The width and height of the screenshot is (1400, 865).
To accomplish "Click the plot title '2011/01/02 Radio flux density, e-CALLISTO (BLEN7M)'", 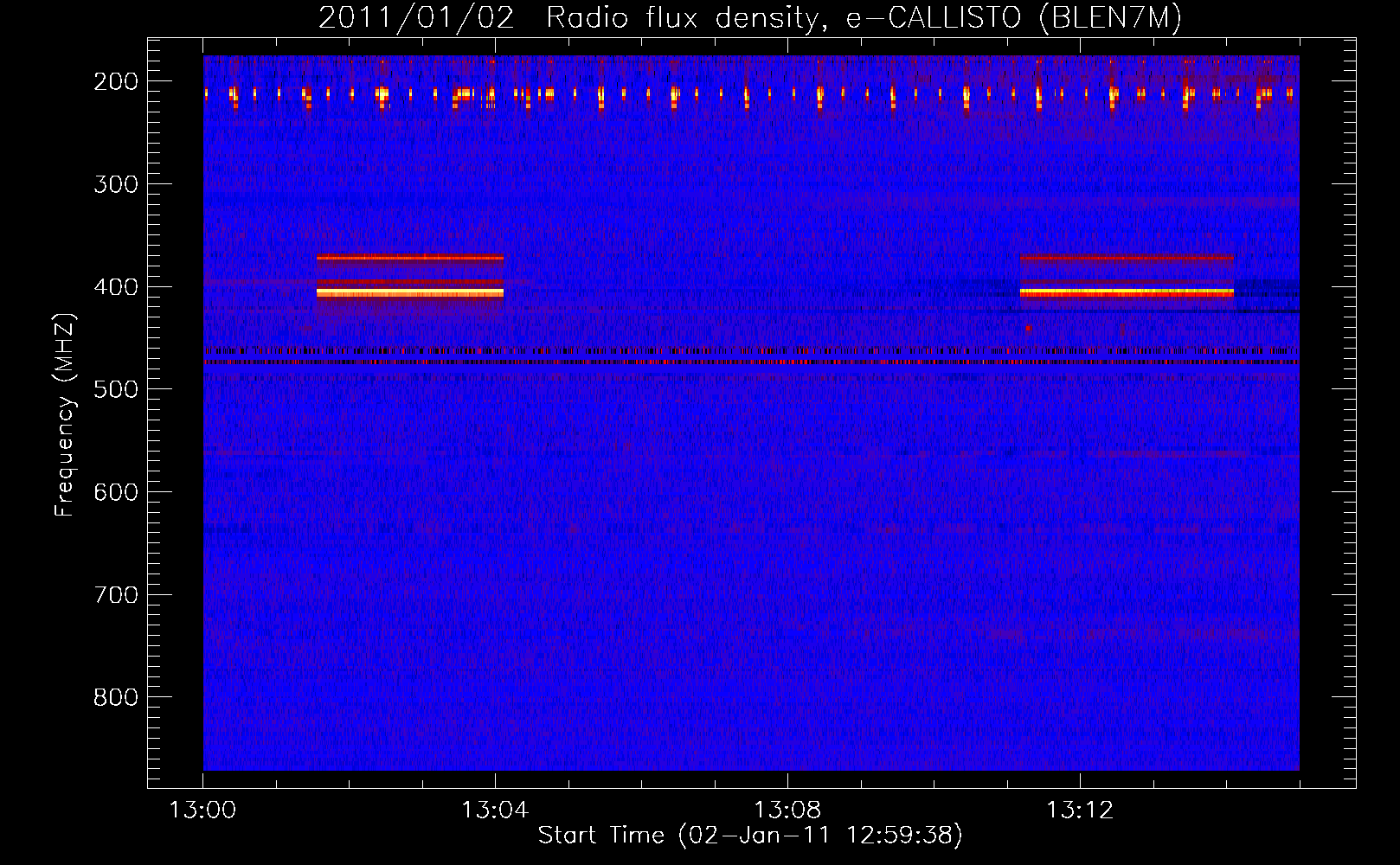I will [749, 18].
